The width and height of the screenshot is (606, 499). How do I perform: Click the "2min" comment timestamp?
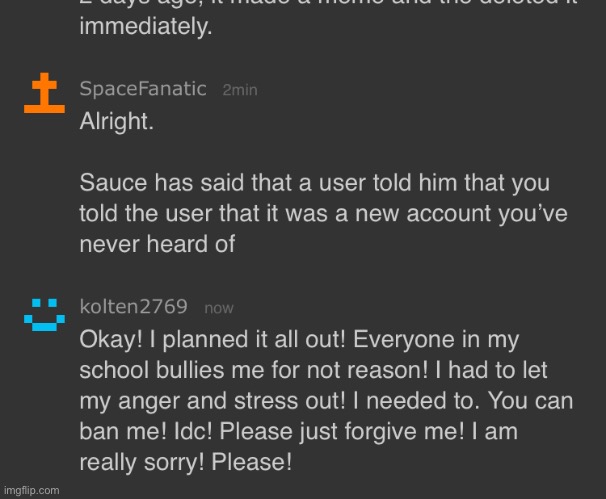click(239, 90)
